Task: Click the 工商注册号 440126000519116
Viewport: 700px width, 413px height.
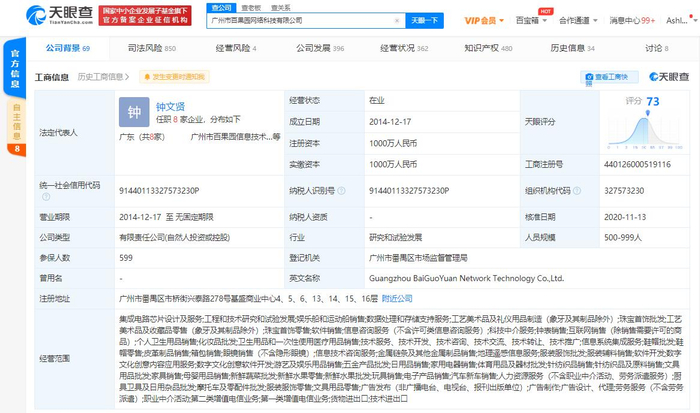Action: click(x=638, y=164)
